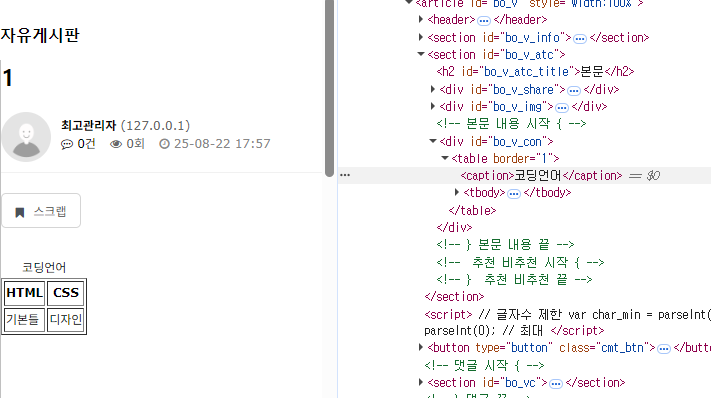
Task: Click the 25-08-22 17:57 timestamp
Action: pos(222,144)
